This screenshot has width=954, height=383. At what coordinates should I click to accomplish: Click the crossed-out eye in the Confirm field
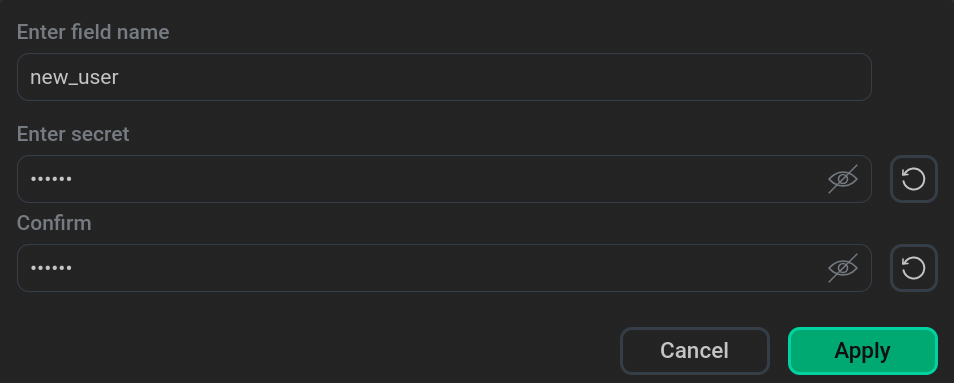pos(843,268)
